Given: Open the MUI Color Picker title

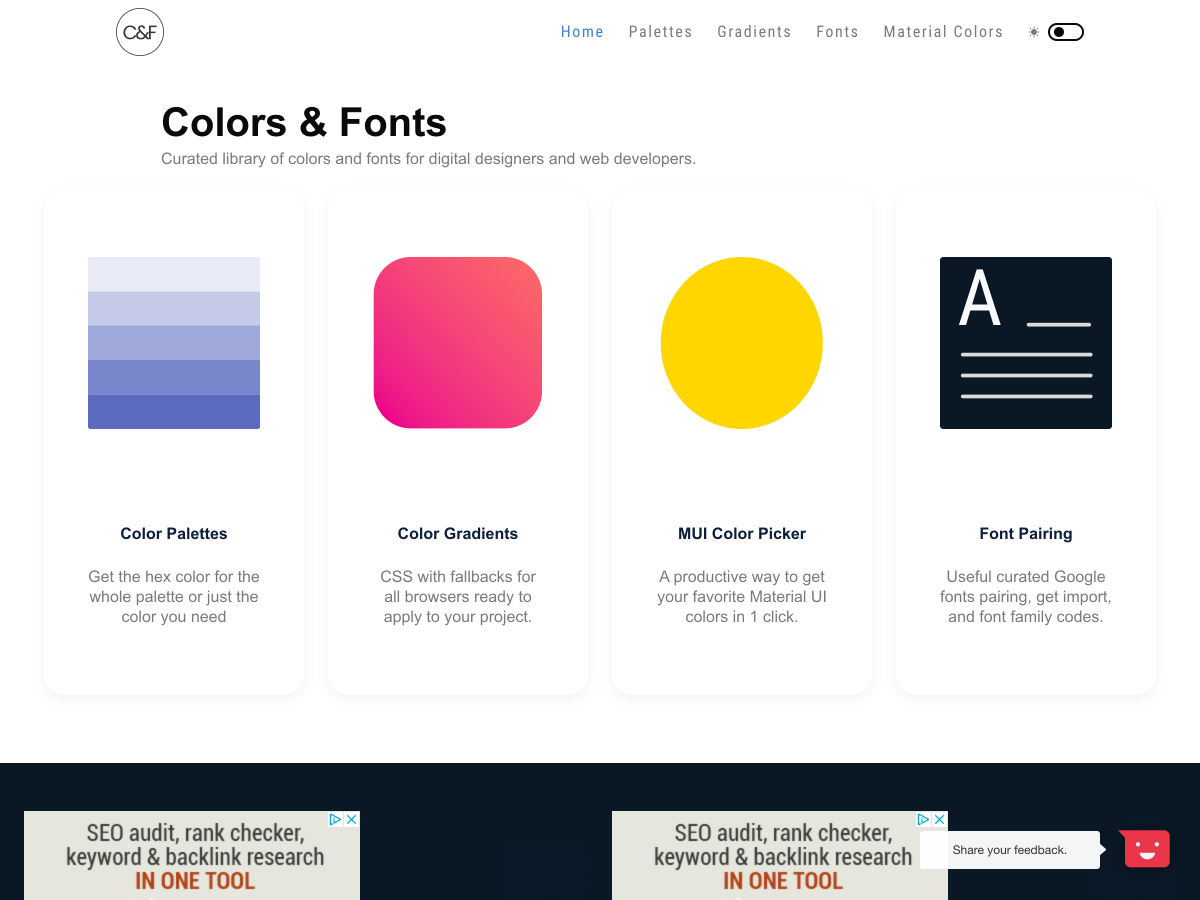Looking at the screenshot, I should point(742,534).
